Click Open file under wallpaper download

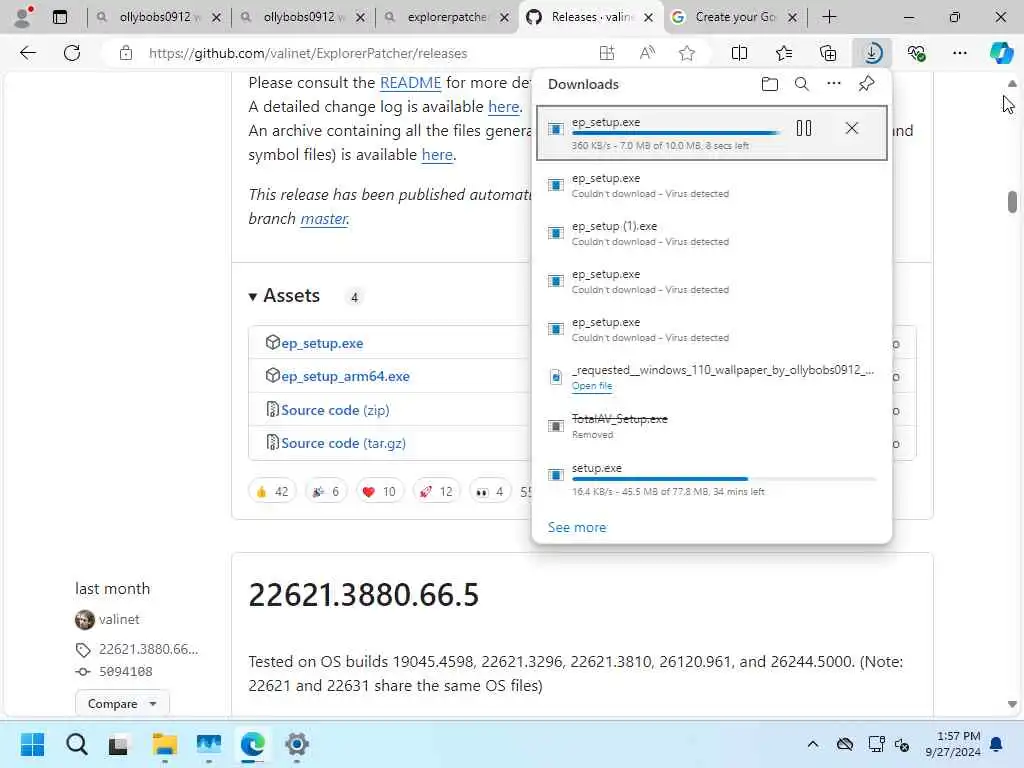click(x=592, y=386)
